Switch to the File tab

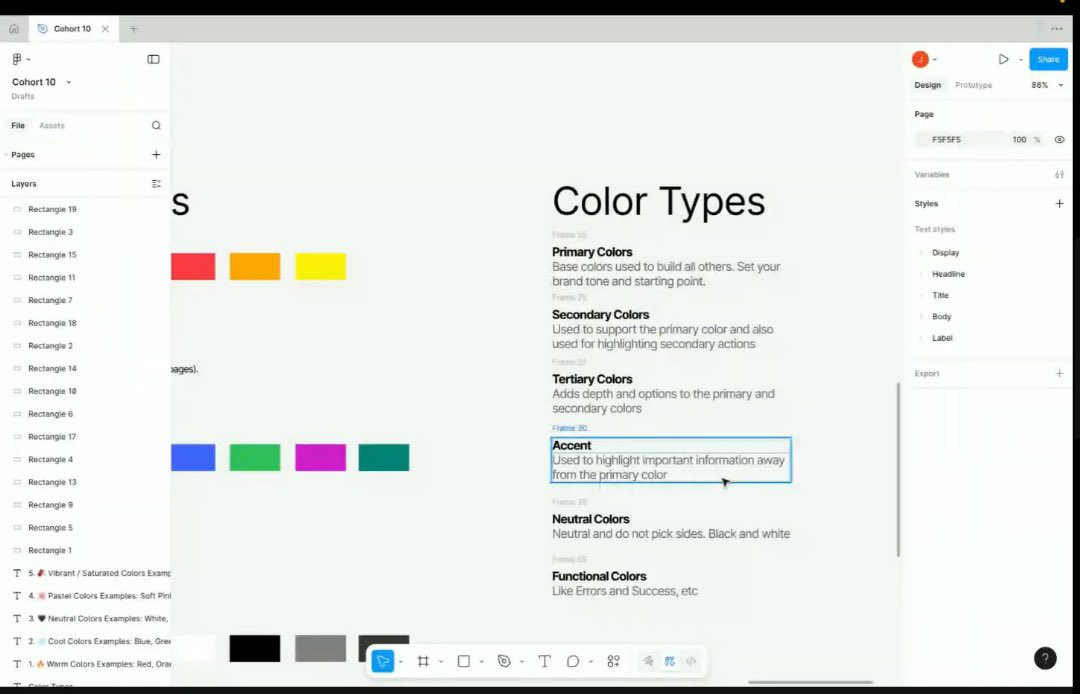tap(18, 125)
